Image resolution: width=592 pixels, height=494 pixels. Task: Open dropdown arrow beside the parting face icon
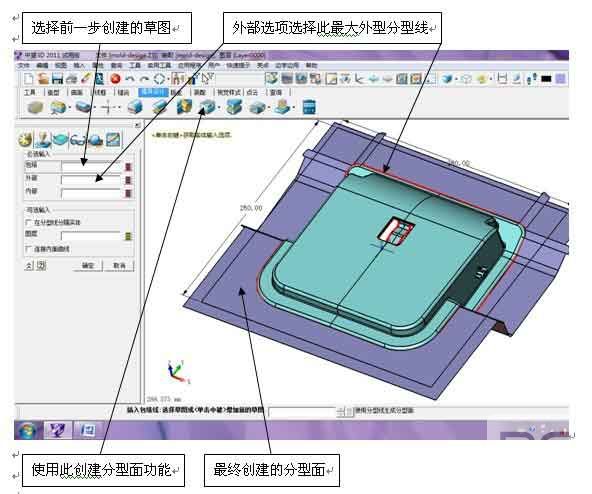pyautogui.click(x=219, y=108)
